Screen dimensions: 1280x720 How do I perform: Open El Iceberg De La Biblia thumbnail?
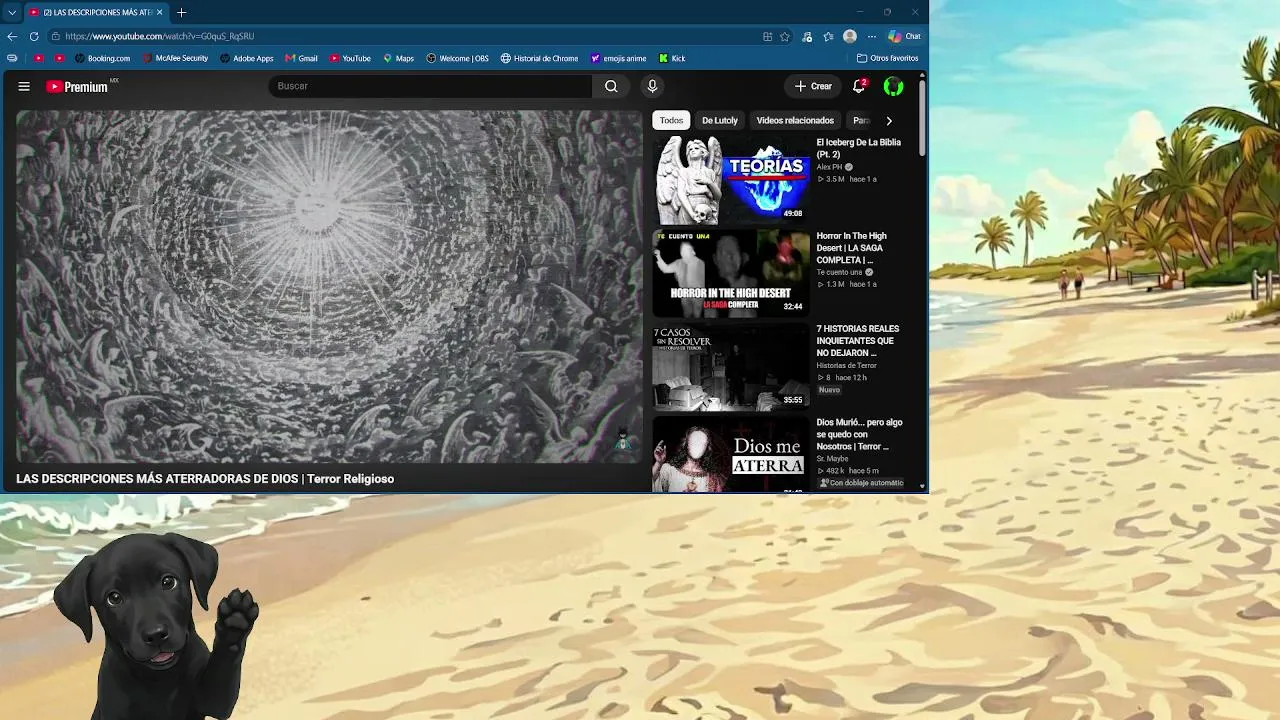pos(731,181)
